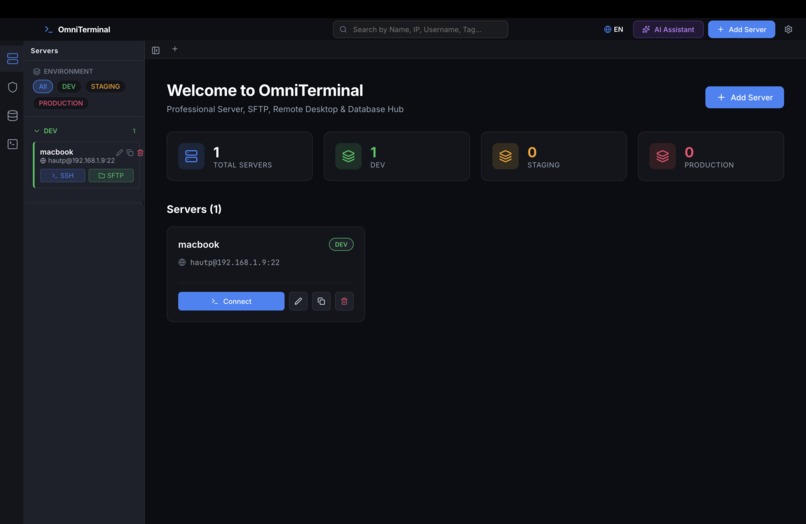Filter servers by DEV environment
806x524 pixels.
click(69, 86)
